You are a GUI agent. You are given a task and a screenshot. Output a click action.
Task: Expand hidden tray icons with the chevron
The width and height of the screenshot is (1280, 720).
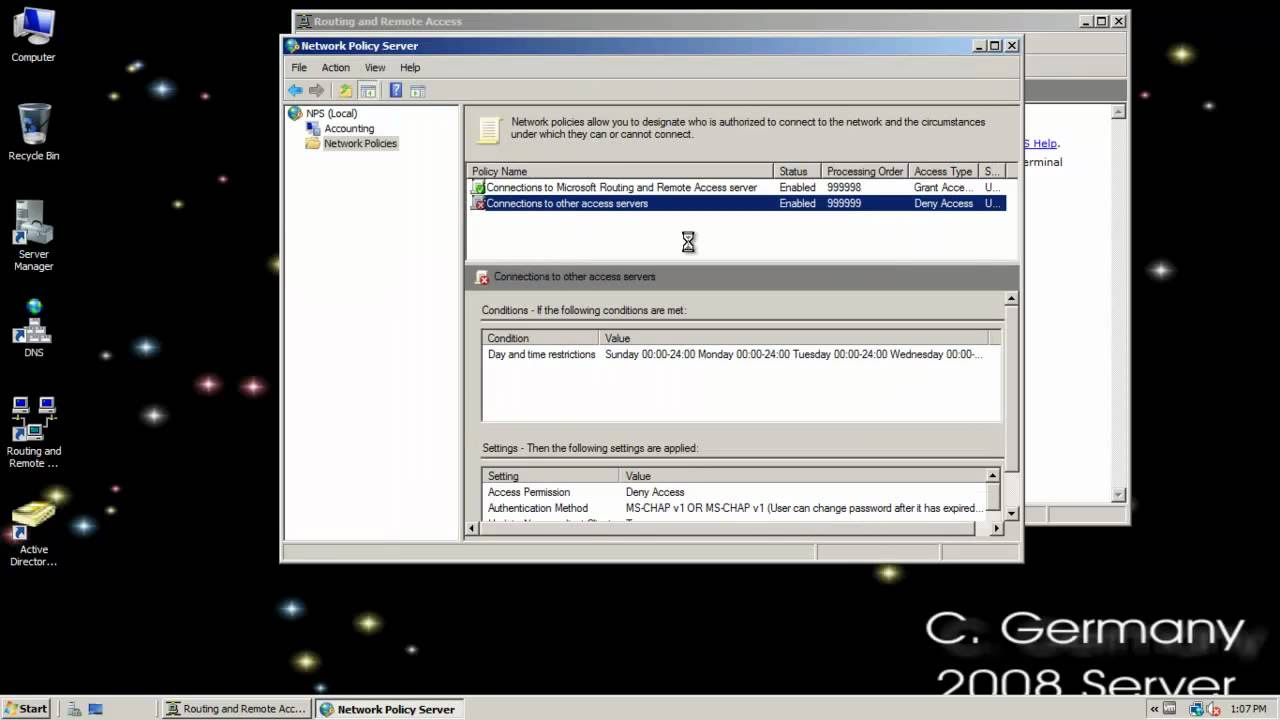point(1155,709)
